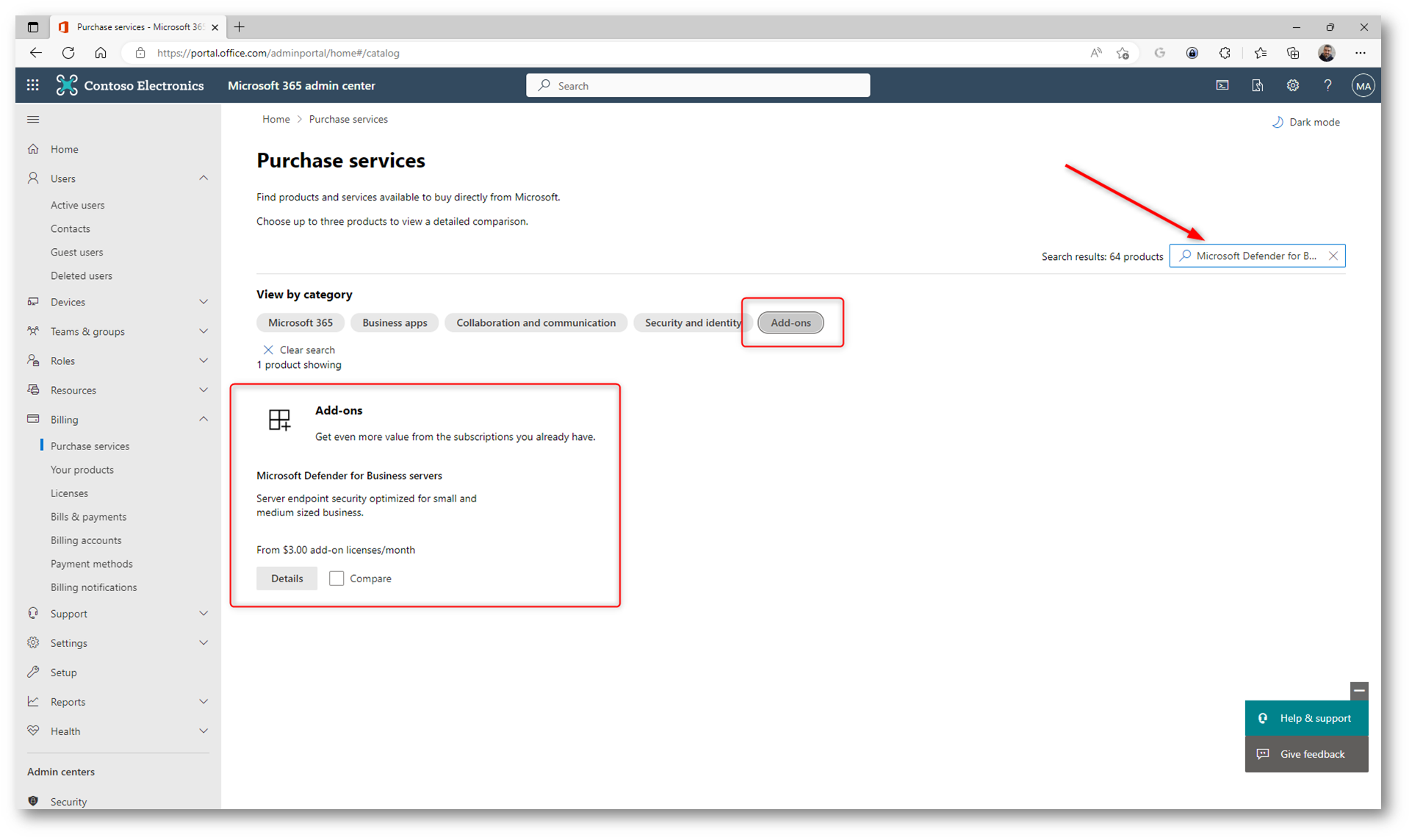Collapse navigation with hamburger icon
Image resolution: width=1412 pixels, height=840 pixels.
[x=33, y=119]
